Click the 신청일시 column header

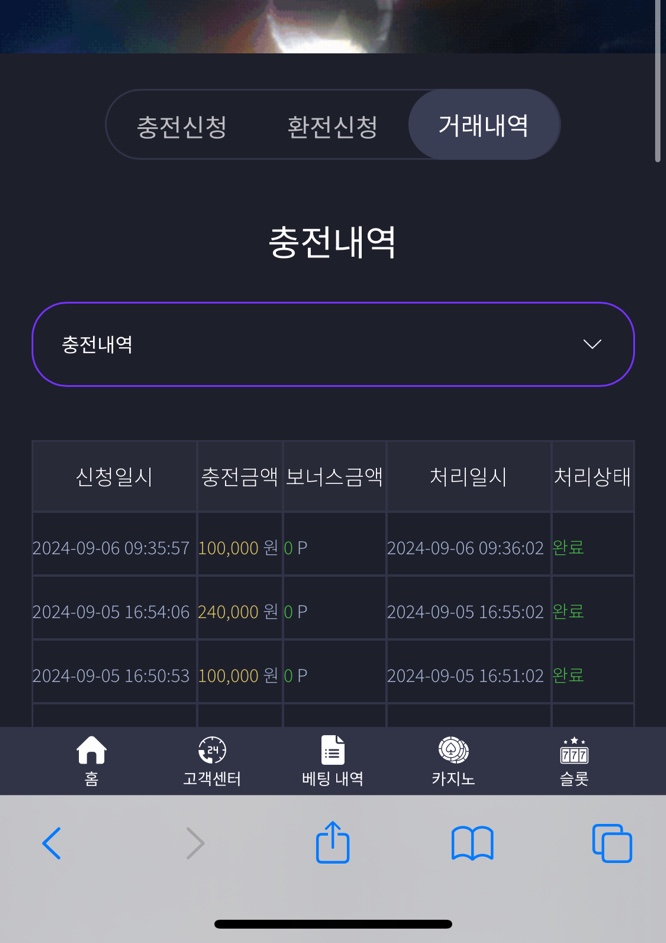[x=114, y=476]
